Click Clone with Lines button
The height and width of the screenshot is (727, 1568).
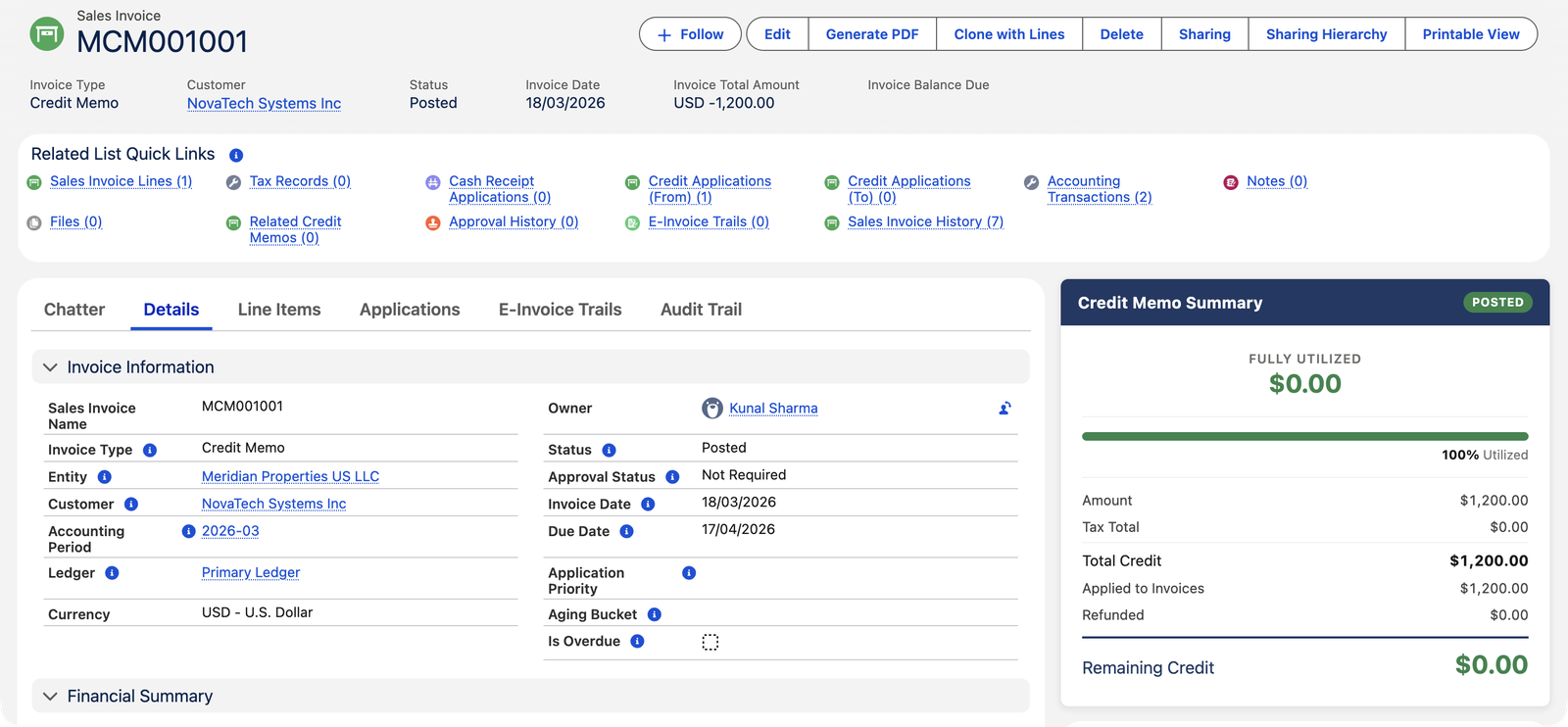1009,34
